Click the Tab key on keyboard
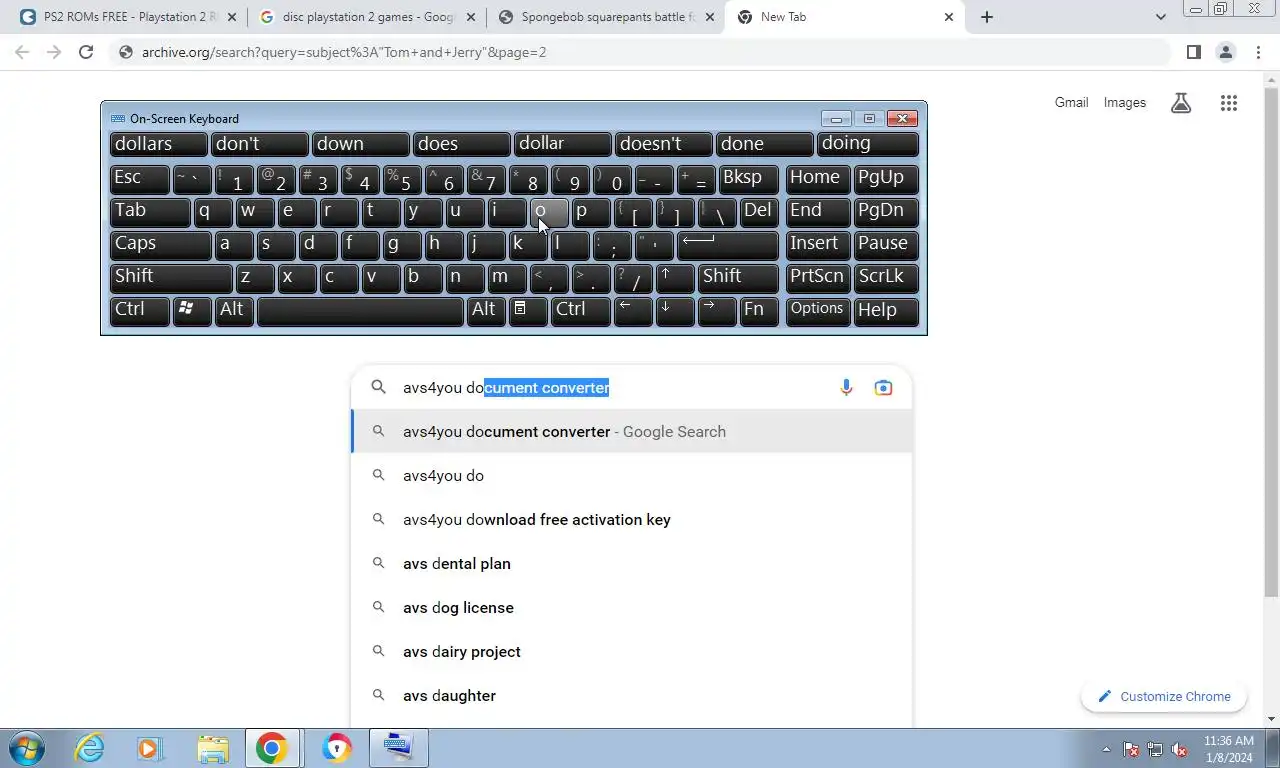Viewport: 1280px width, 768px height. [150, 212]
